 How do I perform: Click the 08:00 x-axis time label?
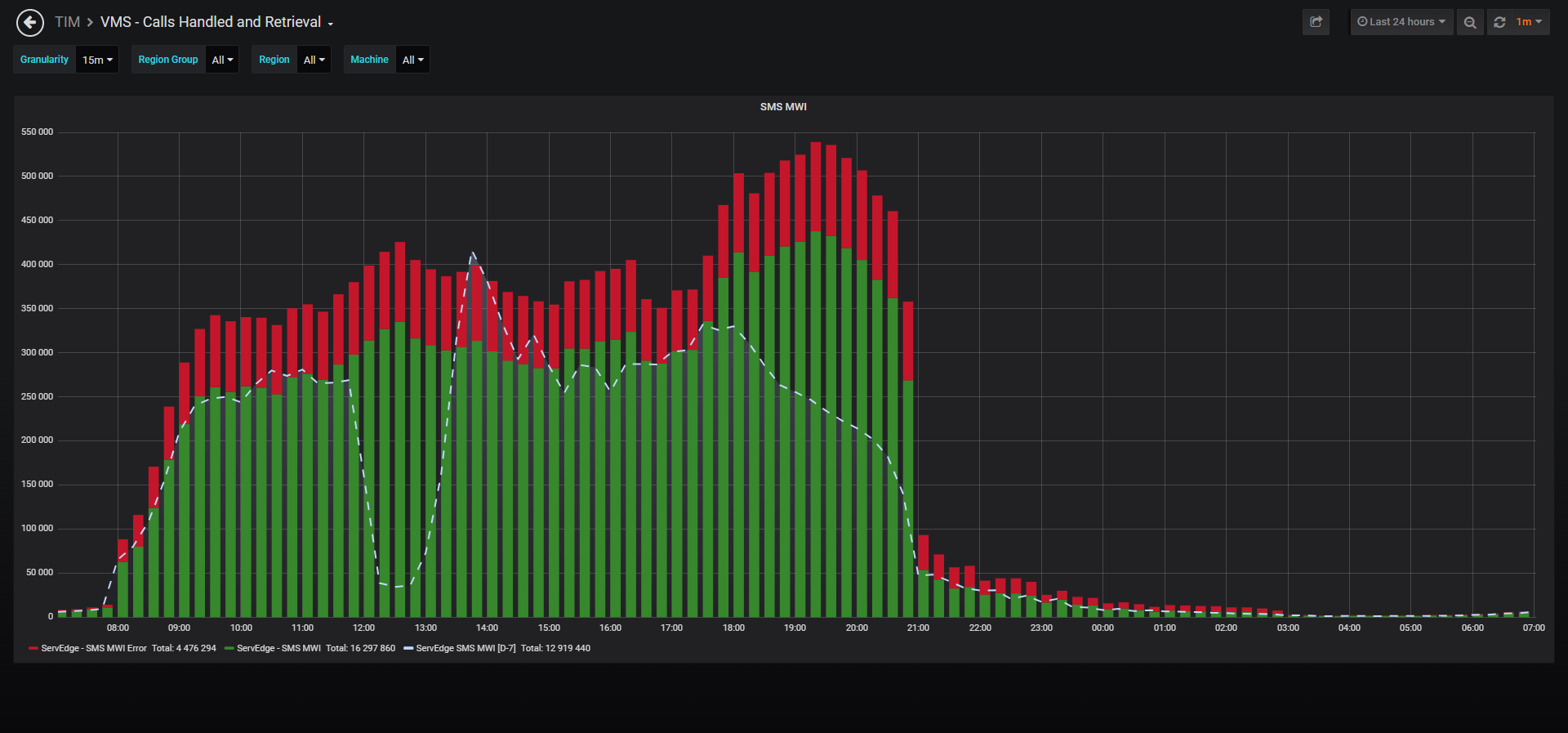pyautogui.click(x=118, y=628)
